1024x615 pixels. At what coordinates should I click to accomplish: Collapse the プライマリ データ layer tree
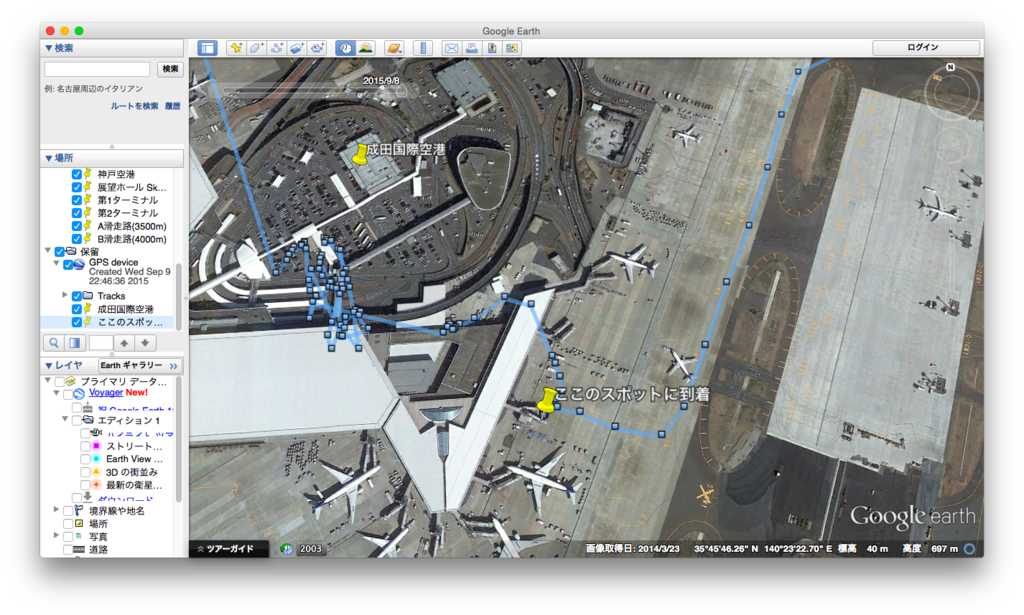coord(48,379)
